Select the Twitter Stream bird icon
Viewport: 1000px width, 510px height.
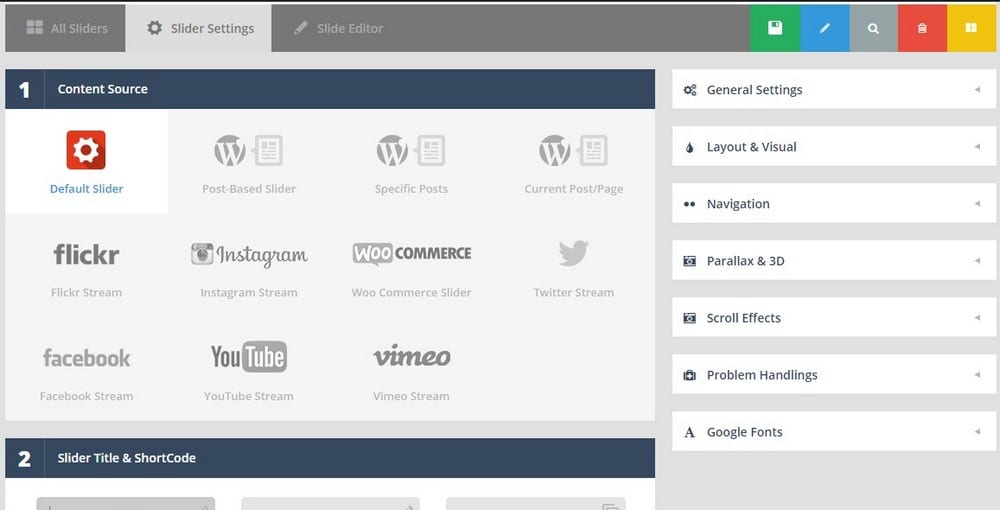(x=573, y=253)
